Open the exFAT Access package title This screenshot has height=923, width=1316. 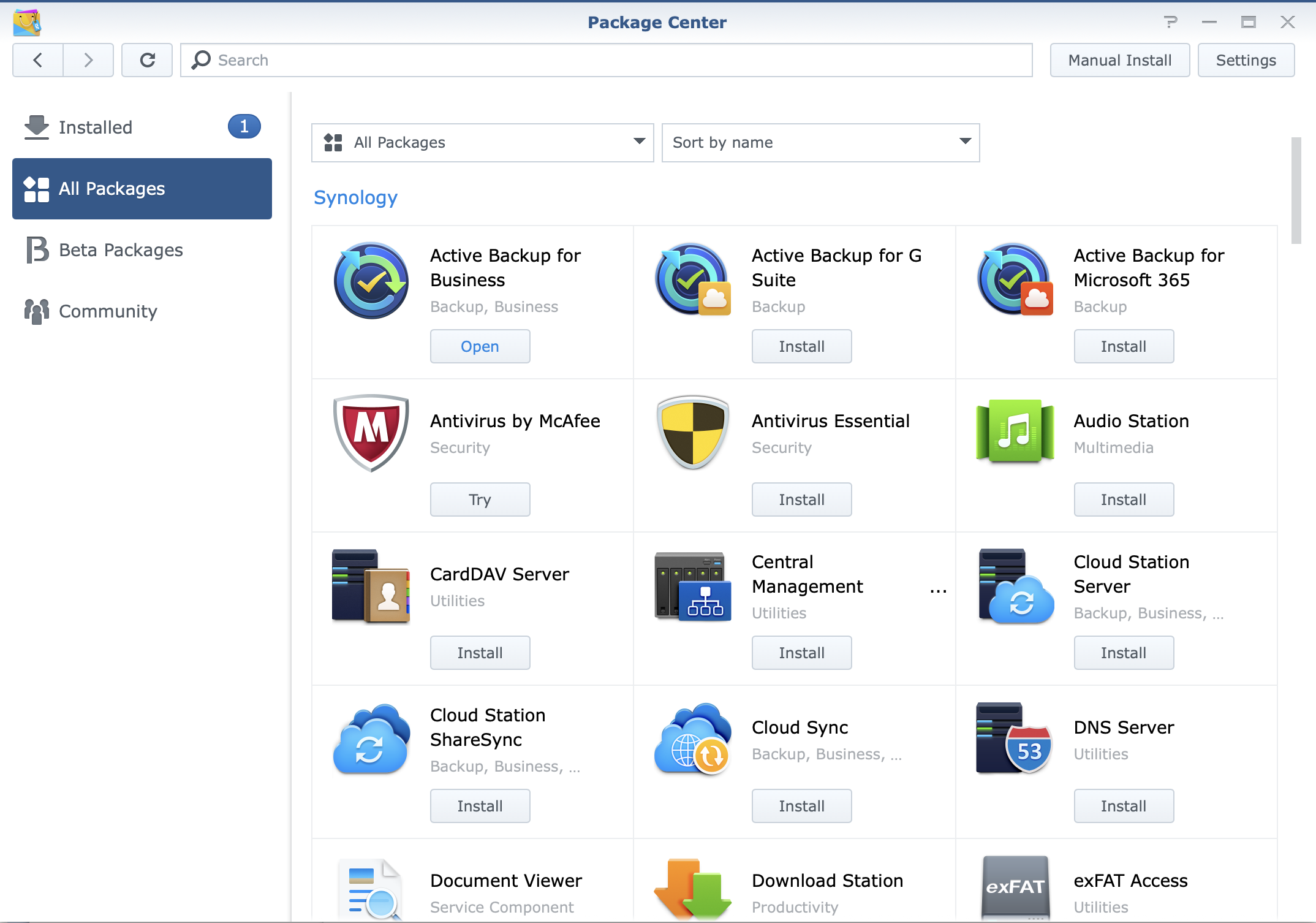[x=1131, y=881]
